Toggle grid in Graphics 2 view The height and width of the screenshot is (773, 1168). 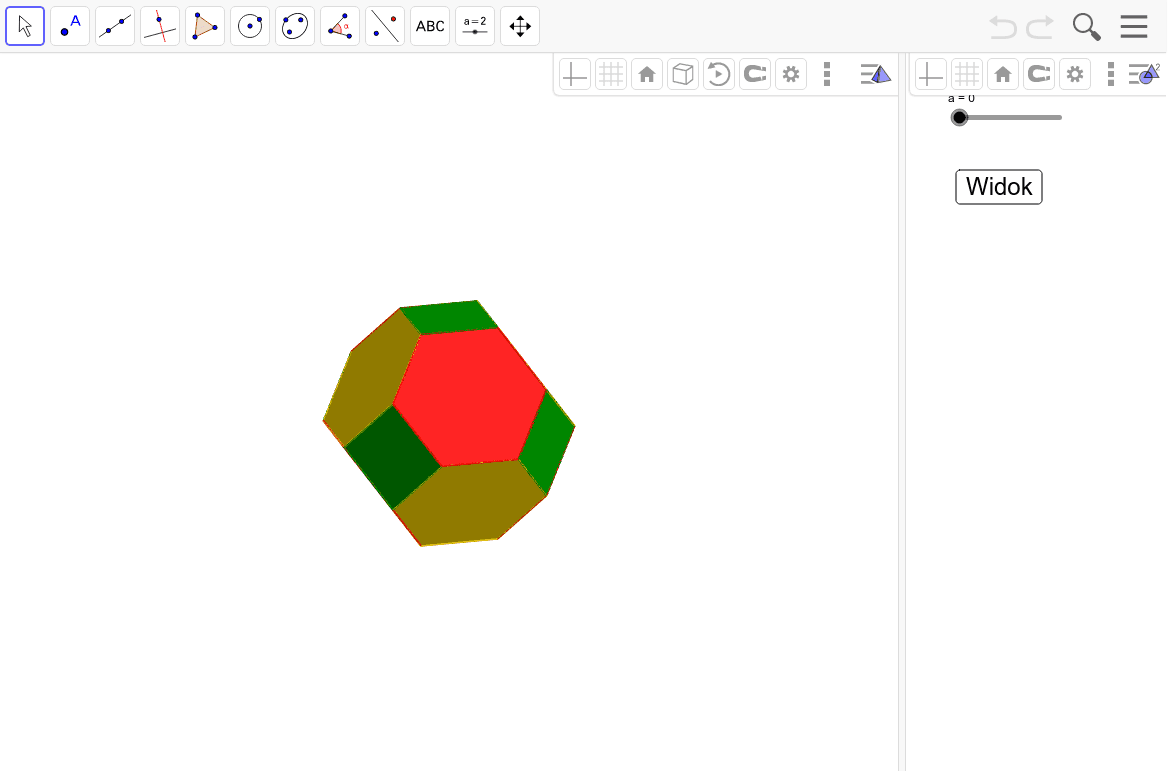(x=967, y=74)
